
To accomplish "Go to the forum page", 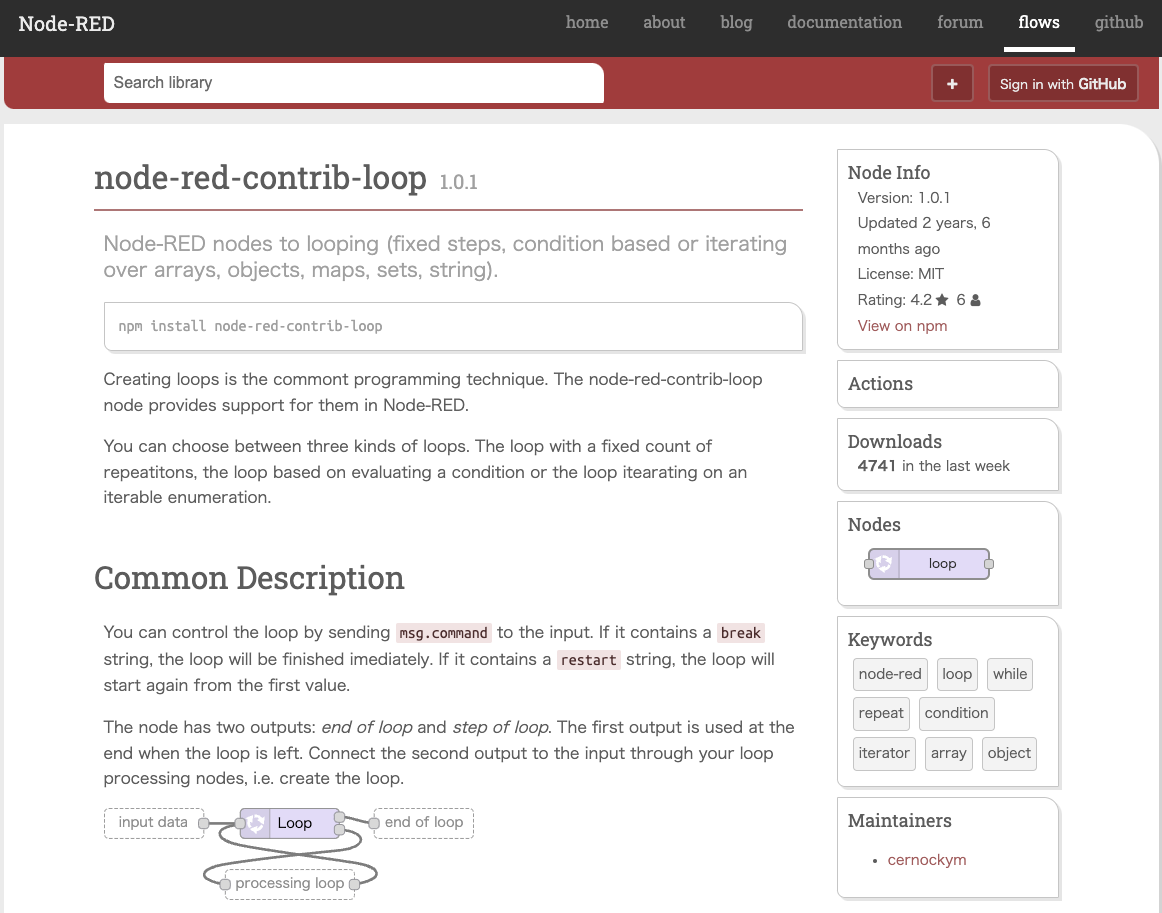I will pos(959,23).
